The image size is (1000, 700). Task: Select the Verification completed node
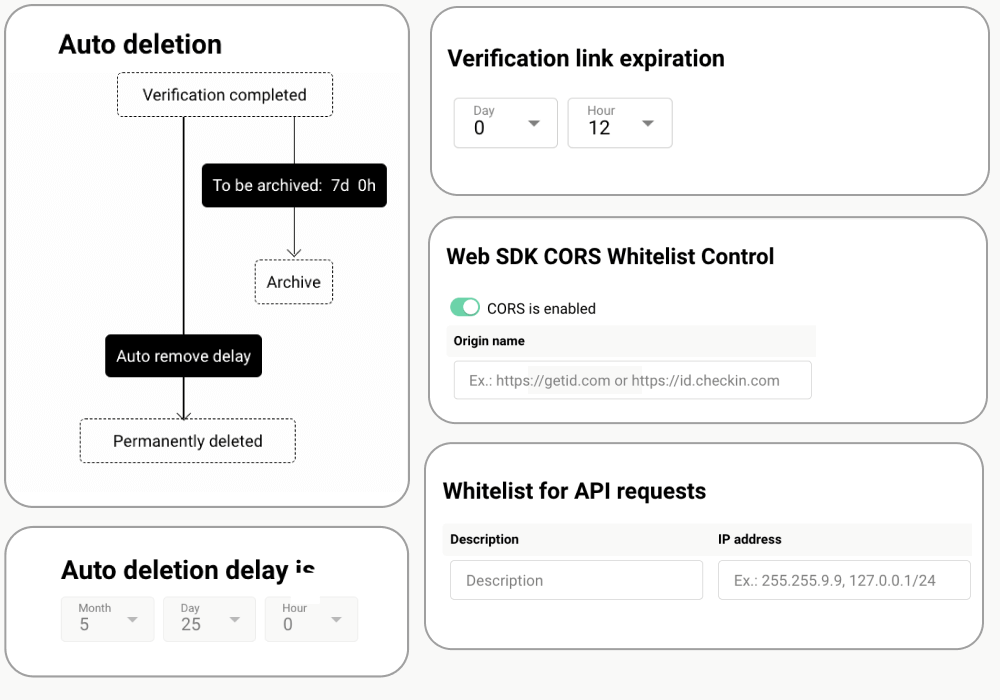[x=225, y=95]
